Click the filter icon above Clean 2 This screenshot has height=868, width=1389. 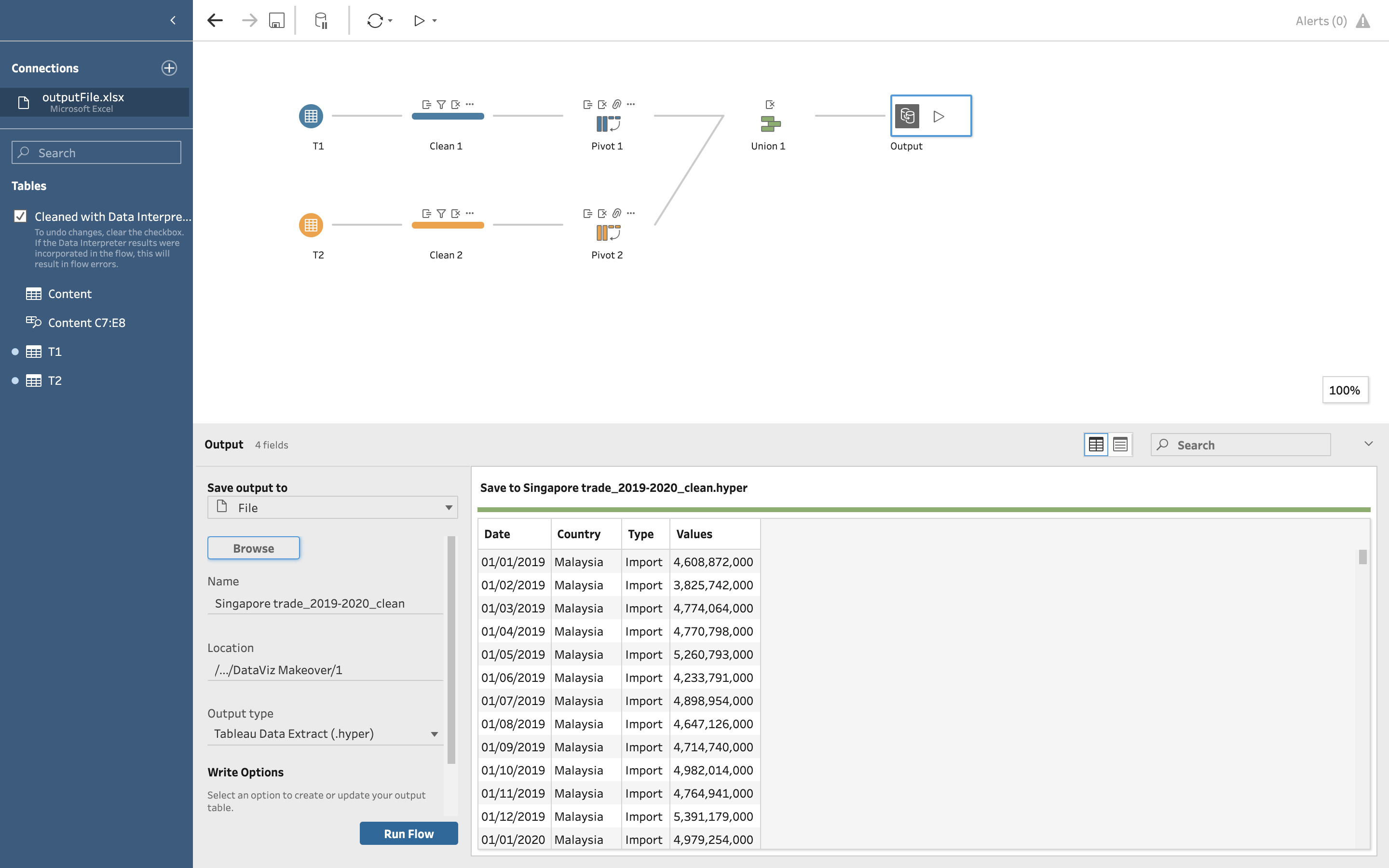[441, 214]
